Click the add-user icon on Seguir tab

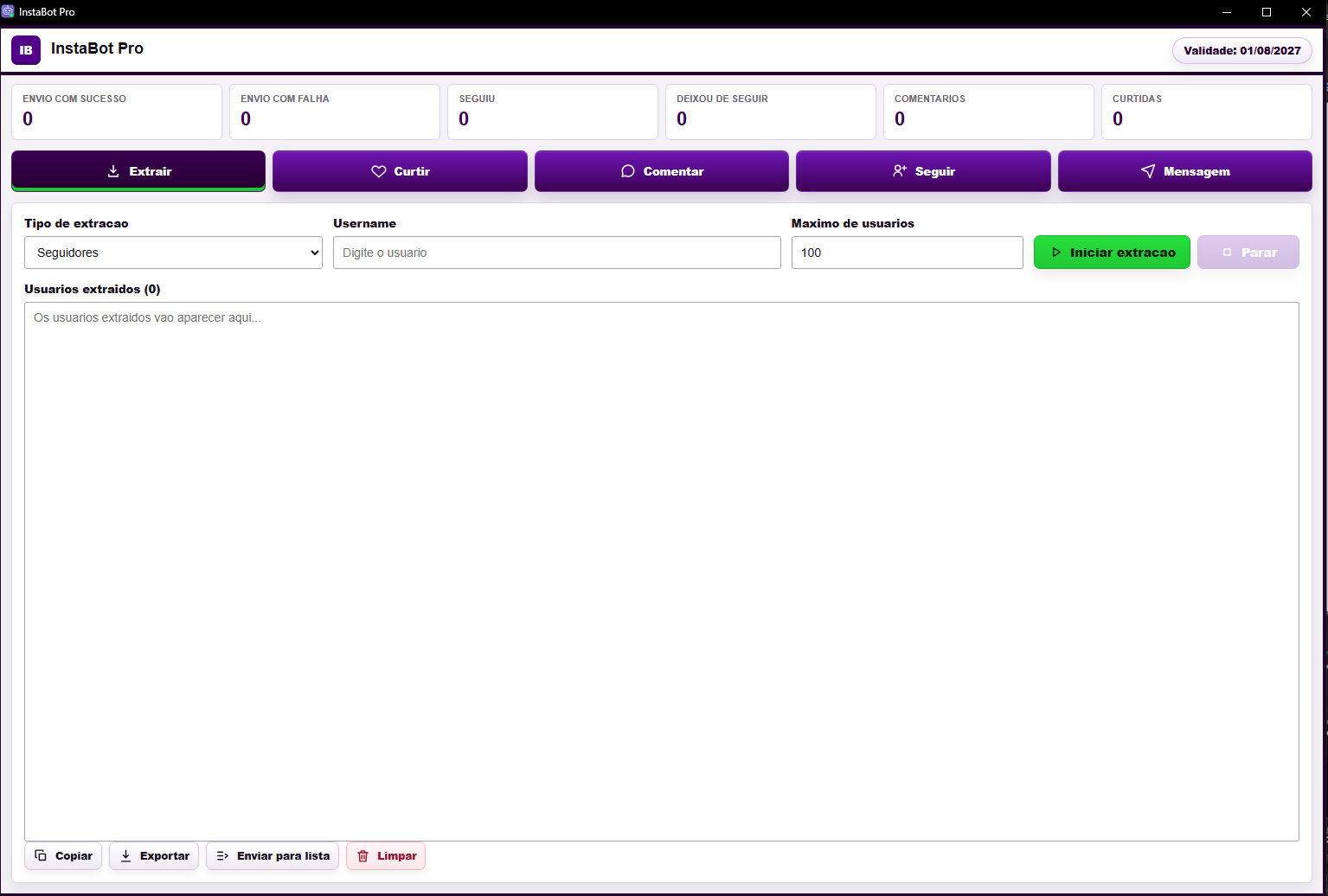900,171
